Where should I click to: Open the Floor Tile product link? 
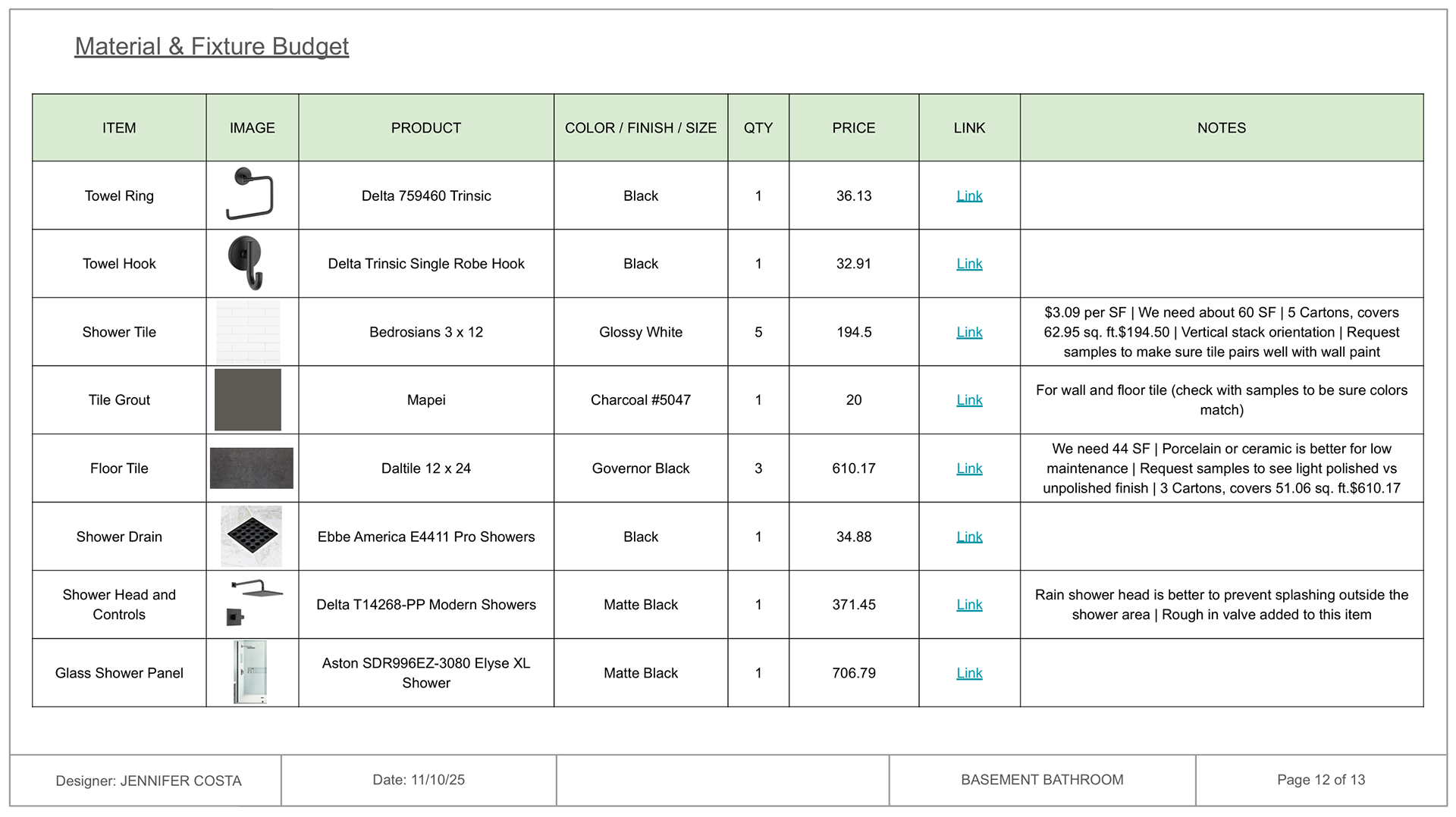coord(969,468)
